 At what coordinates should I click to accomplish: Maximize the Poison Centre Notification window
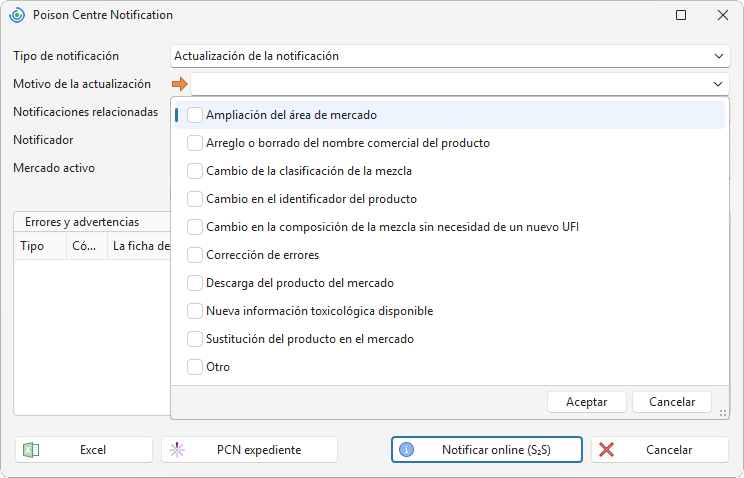coord(681,15)
